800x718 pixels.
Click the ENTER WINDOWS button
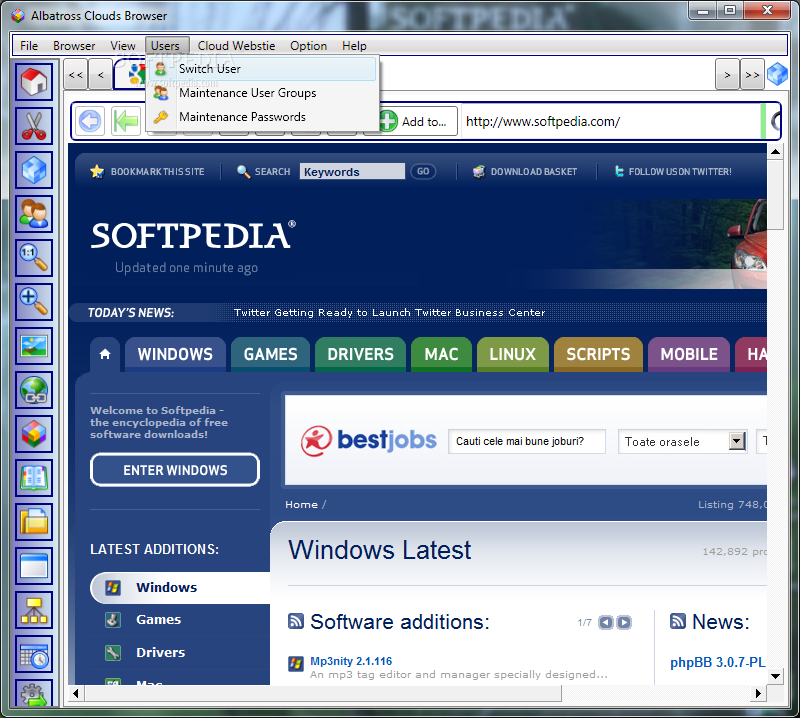(175, 470)
